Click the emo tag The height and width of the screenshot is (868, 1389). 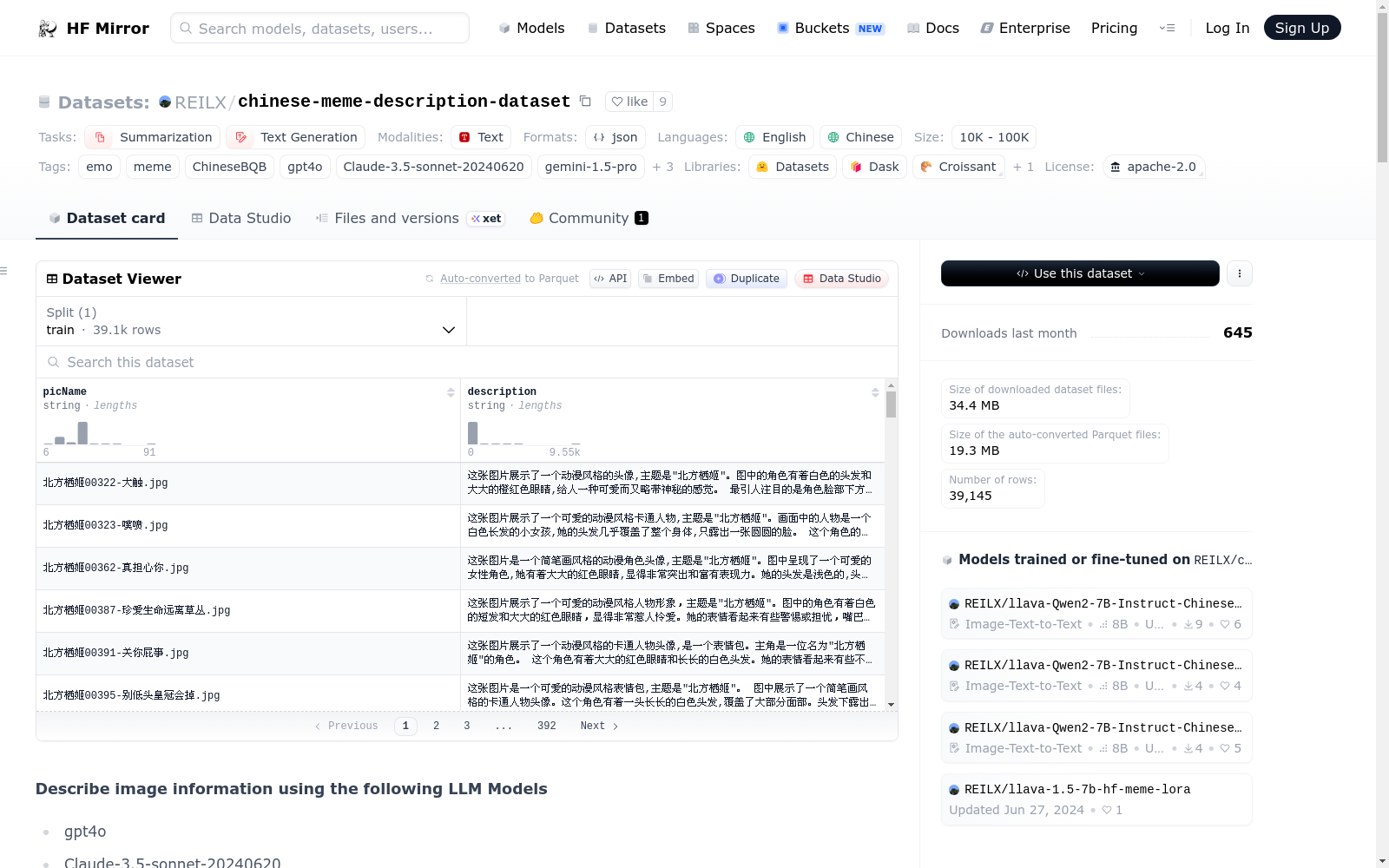pyautogui.click(x=99, y=167)
